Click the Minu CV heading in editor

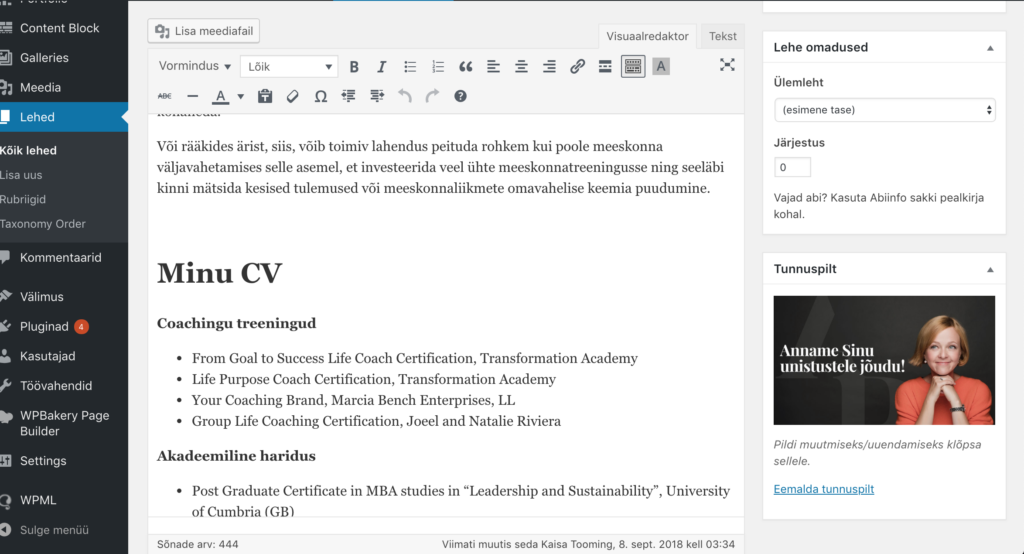pos(219,273)
